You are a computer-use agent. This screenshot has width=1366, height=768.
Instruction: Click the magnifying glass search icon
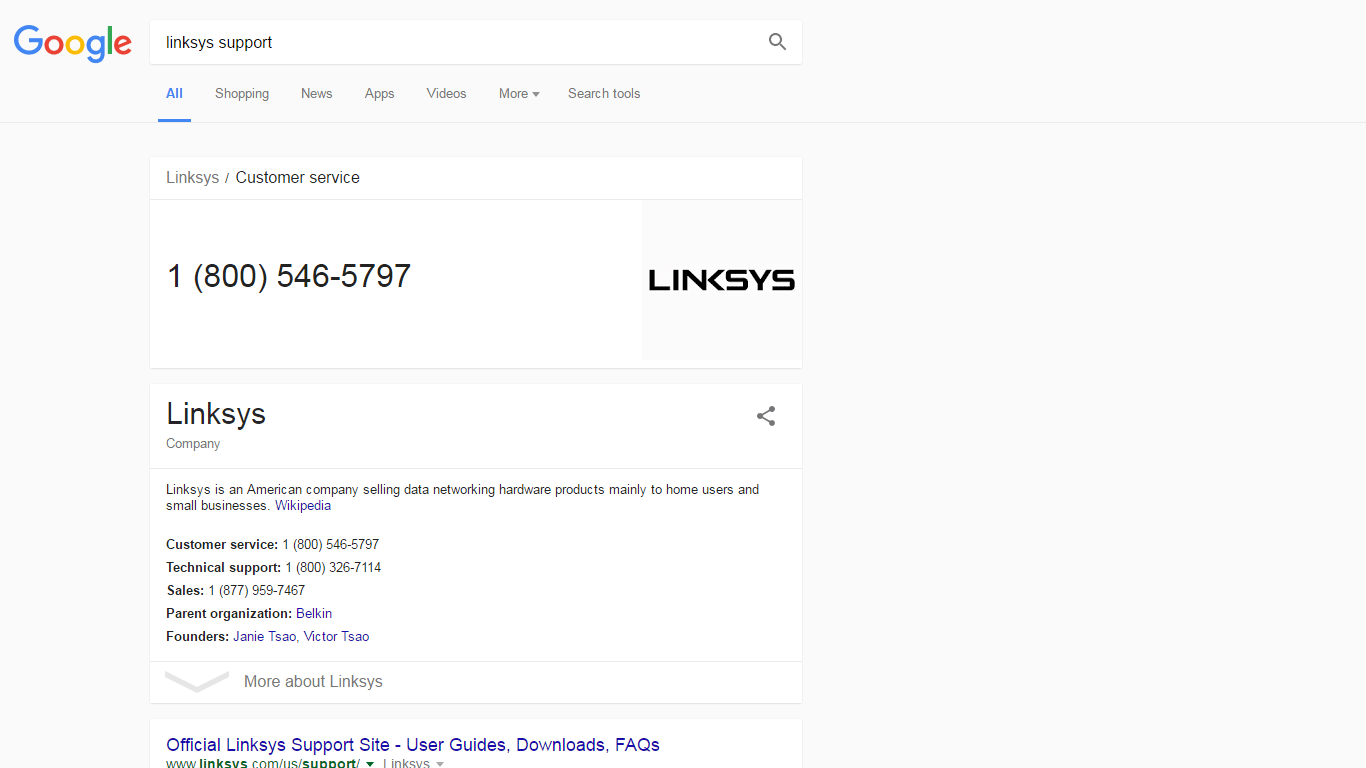coord(777,42)
